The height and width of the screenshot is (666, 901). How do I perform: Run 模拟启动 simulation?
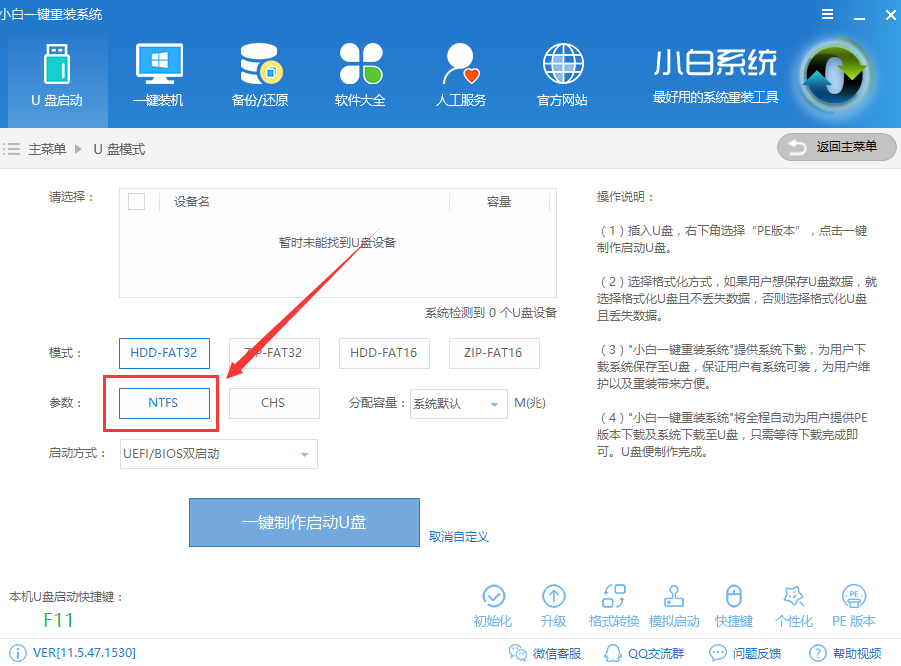673,605
